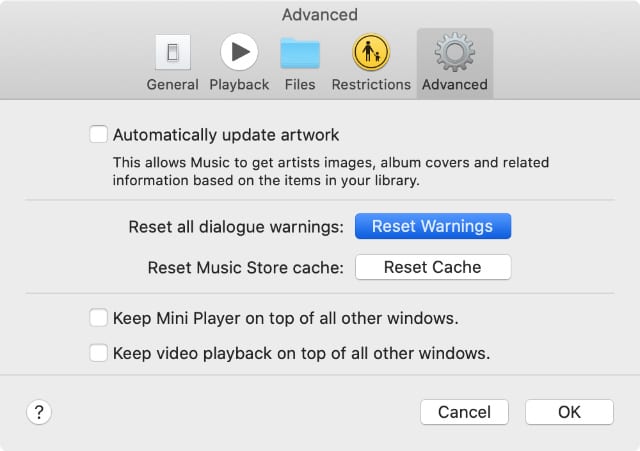Screen dimensions: 640x451
Task: Open the Files blue folder icon
Action: point(300,53)
